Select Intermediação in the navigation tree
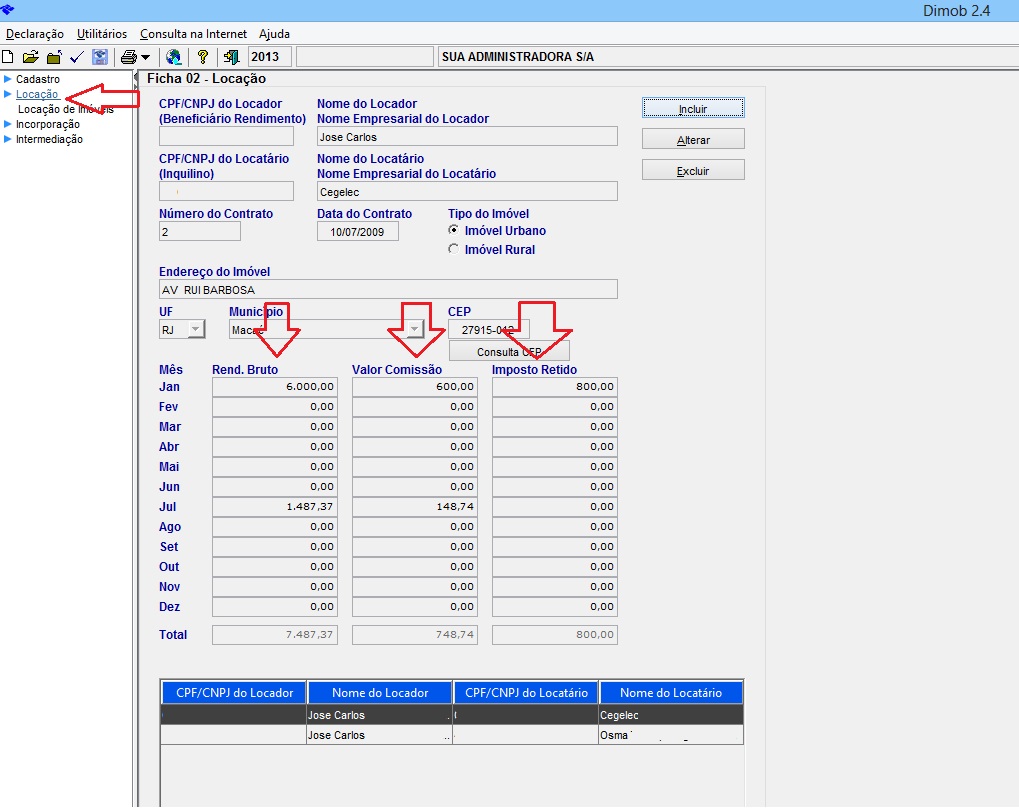1019x808 pixels. [x=49, y=139]
